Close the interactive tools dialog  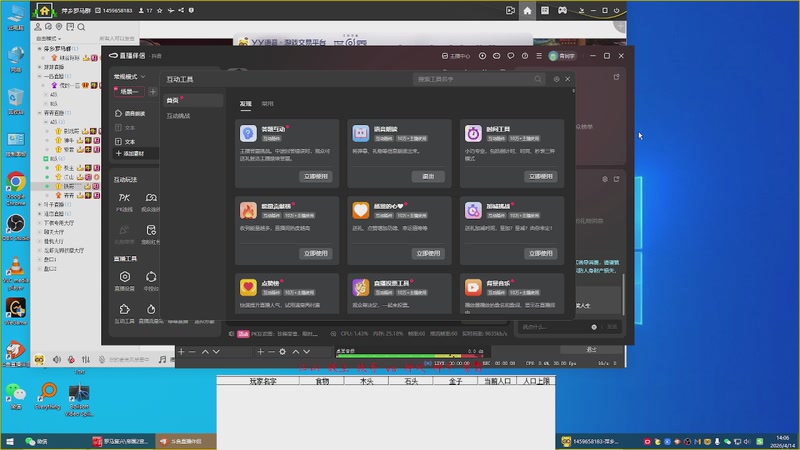click(x=567, y=79)
